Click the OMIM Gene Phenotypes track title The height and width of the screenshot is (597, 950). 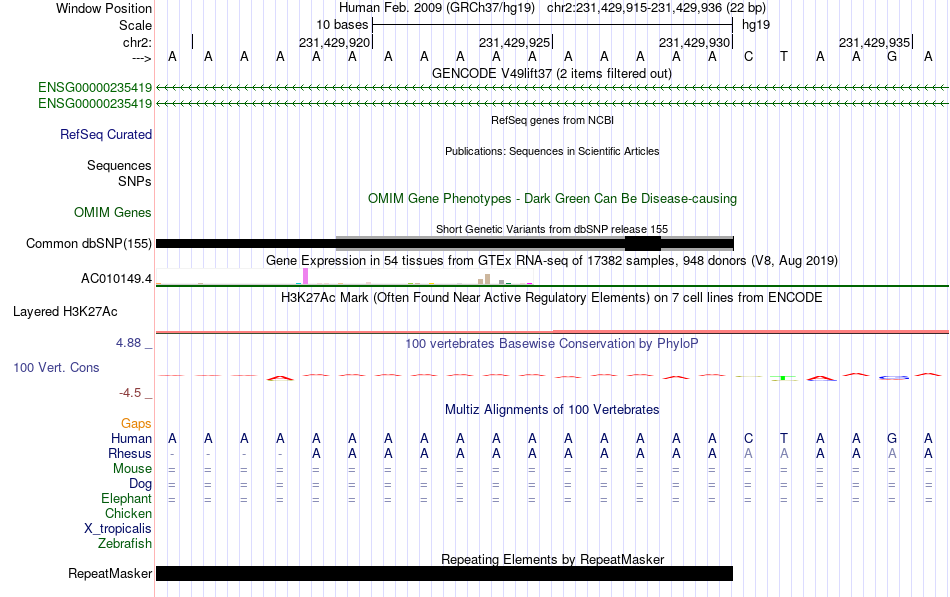pos(552,199)
